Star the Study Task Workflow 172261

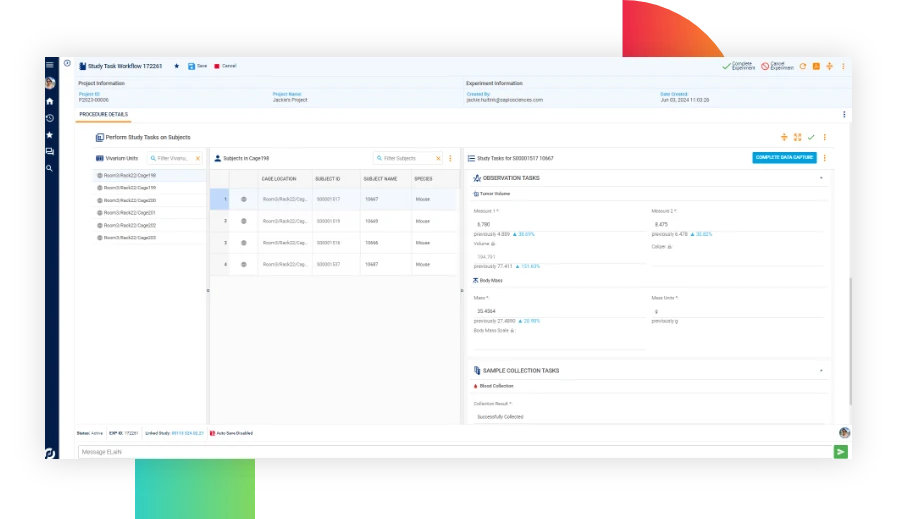(x=177, y=66)
